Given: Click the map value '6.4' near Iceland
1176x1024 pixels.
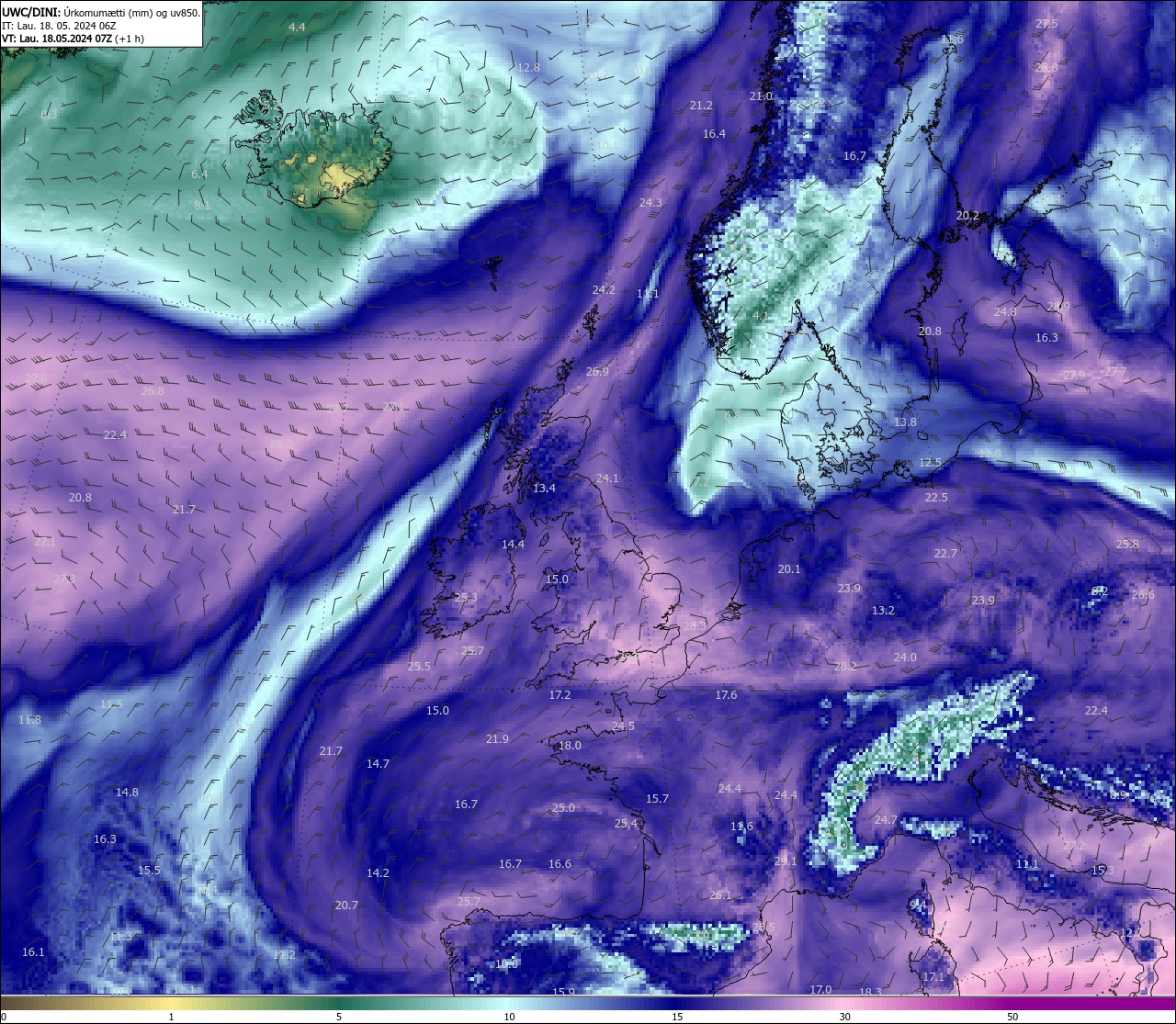Looking at the screenshot, I should pos(199,174).
